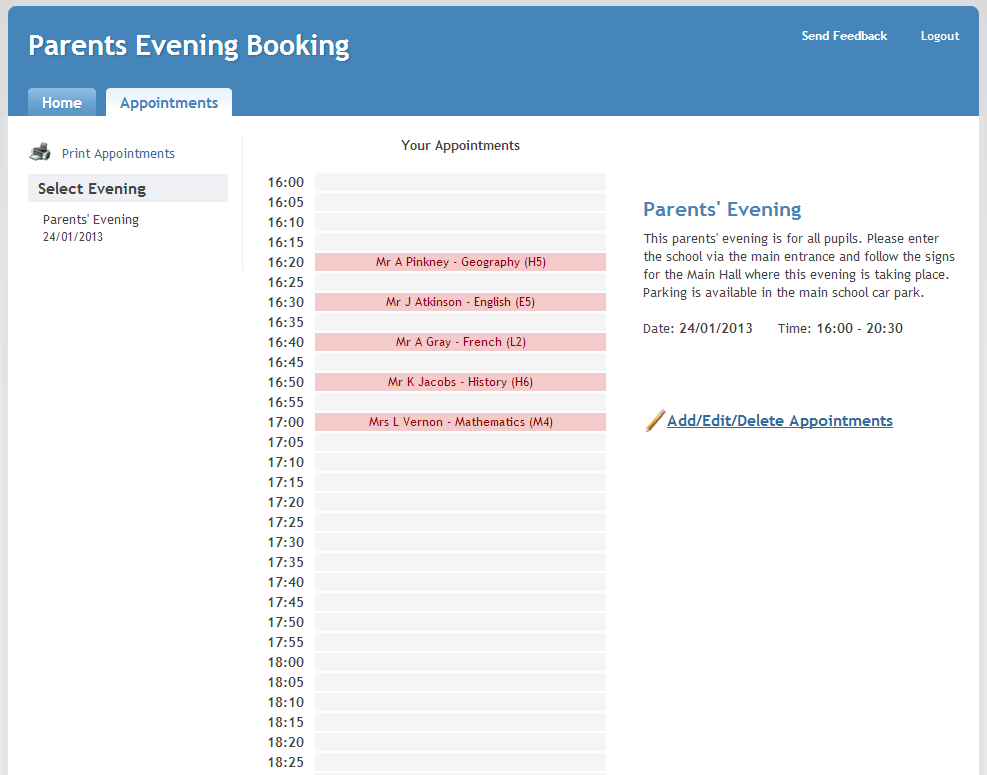Screen dimensions: 987x775
Task: Click the empty 18:20 time slot
Action: point(460,742)
